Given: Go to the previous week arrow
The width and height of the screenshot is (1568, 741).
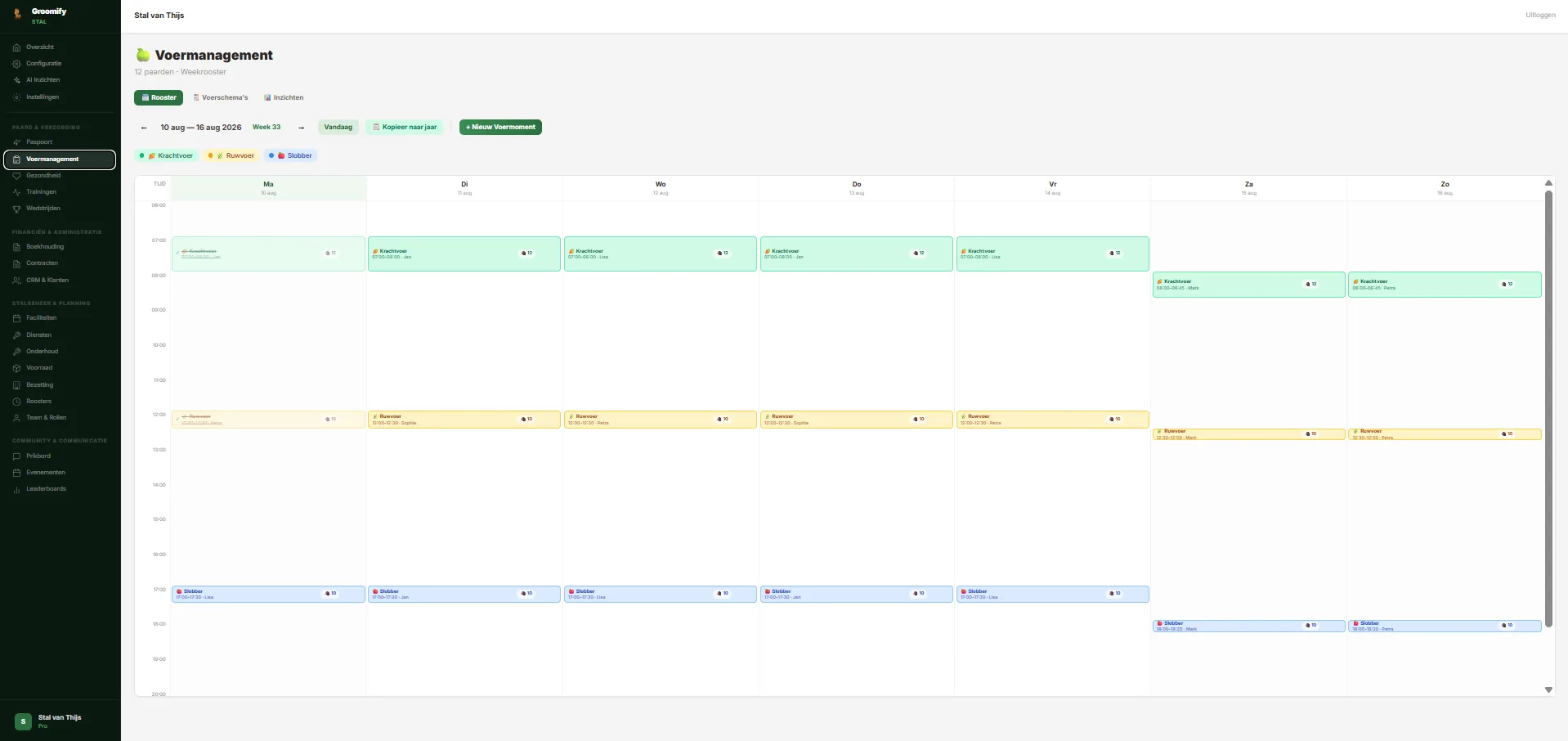Looking at the screenshot, I should 144,128.
